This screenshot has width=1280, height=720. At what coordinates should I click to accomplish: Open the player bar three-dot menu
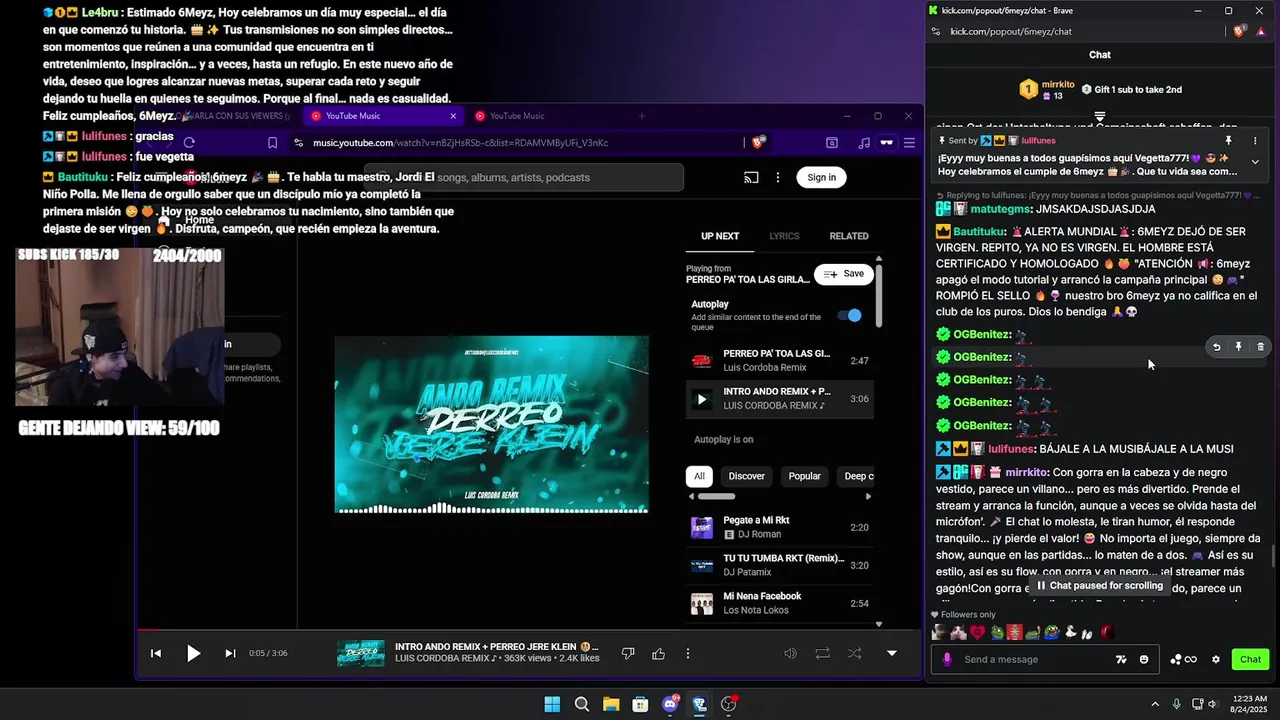click(688, 653)
